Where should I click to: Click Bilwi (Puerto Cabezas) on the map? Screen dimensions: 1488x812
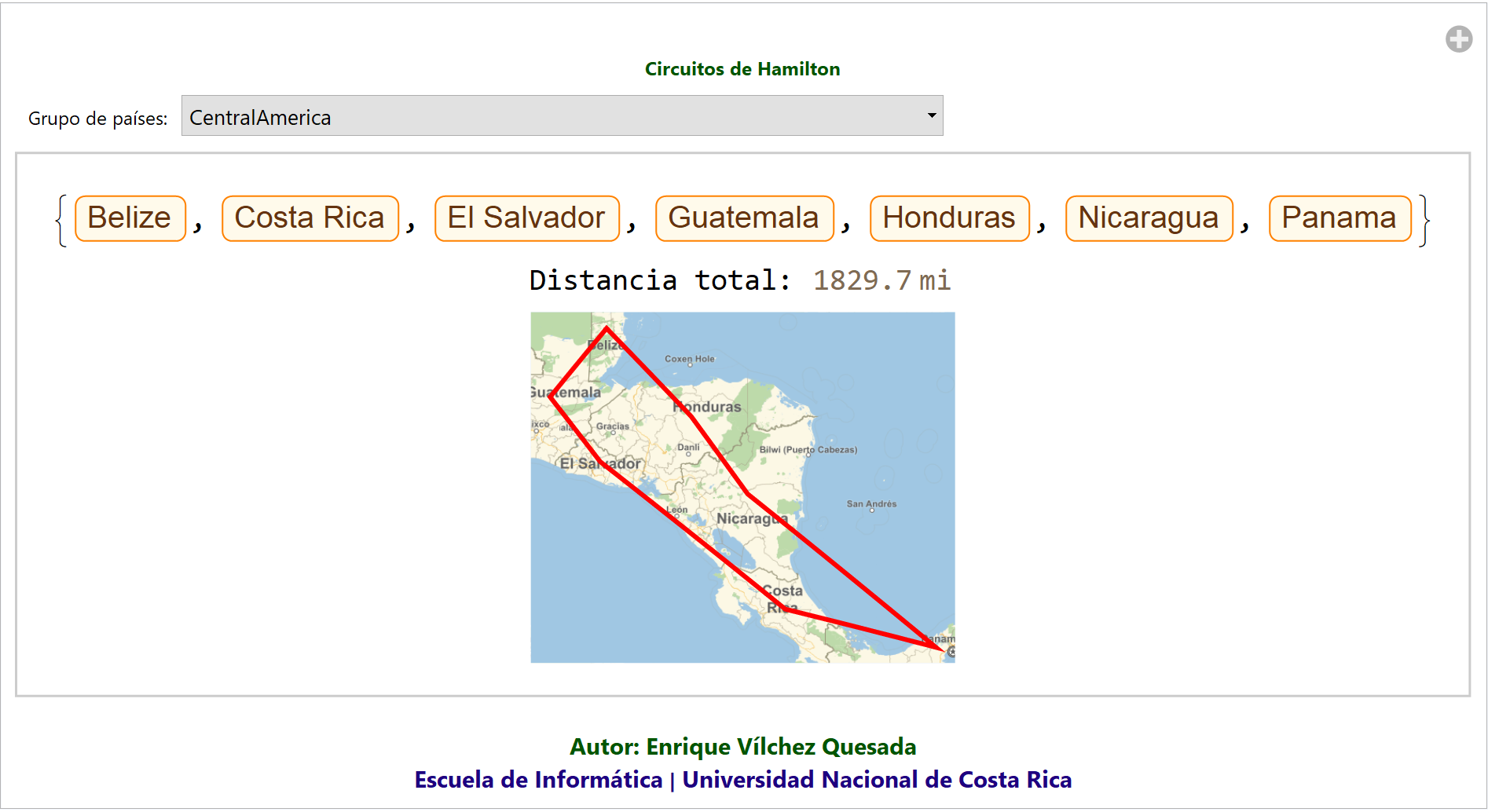click(808, 450)
